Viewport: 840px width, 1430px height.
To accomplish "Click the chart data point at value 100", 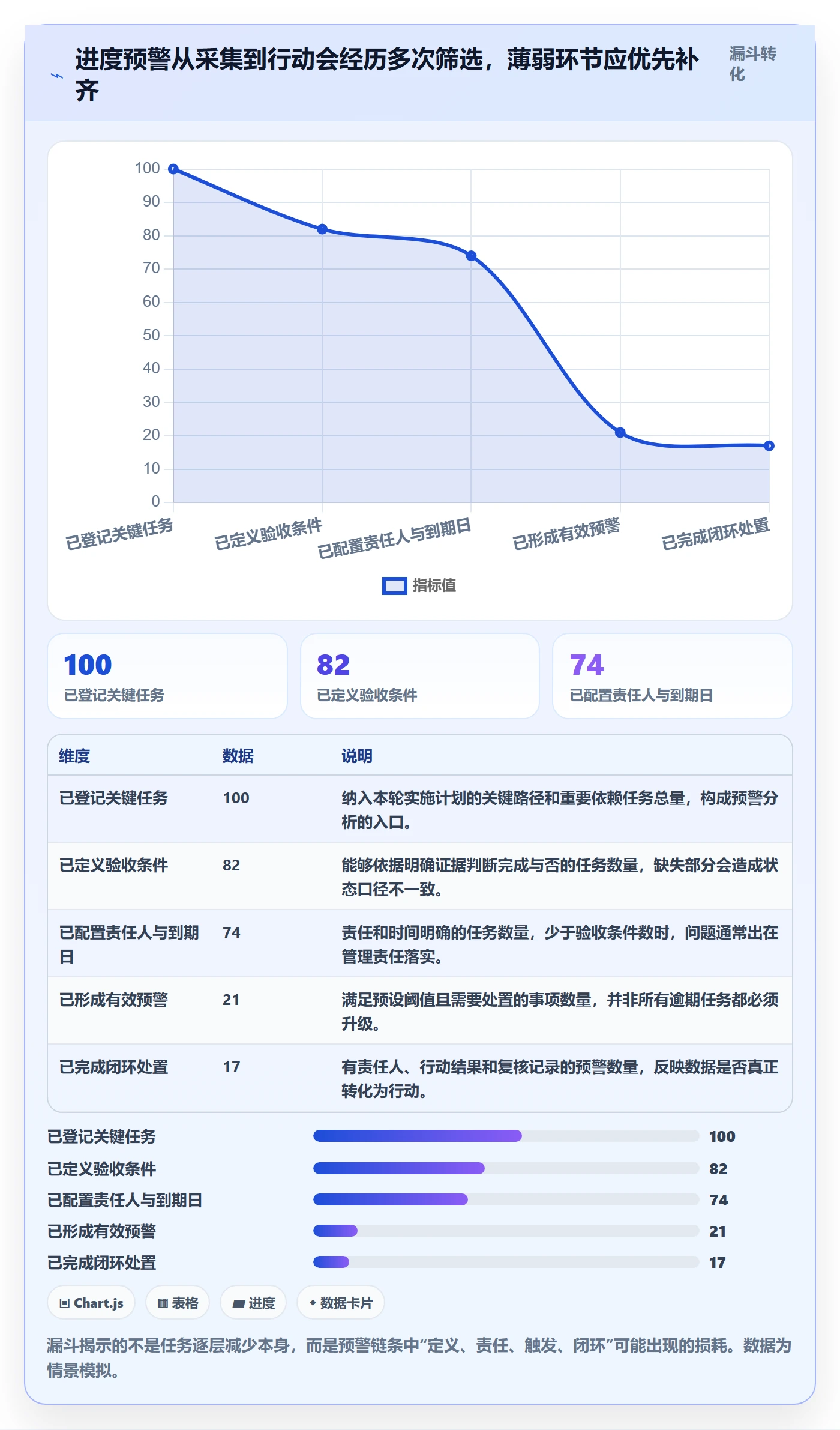I will 173,169.
